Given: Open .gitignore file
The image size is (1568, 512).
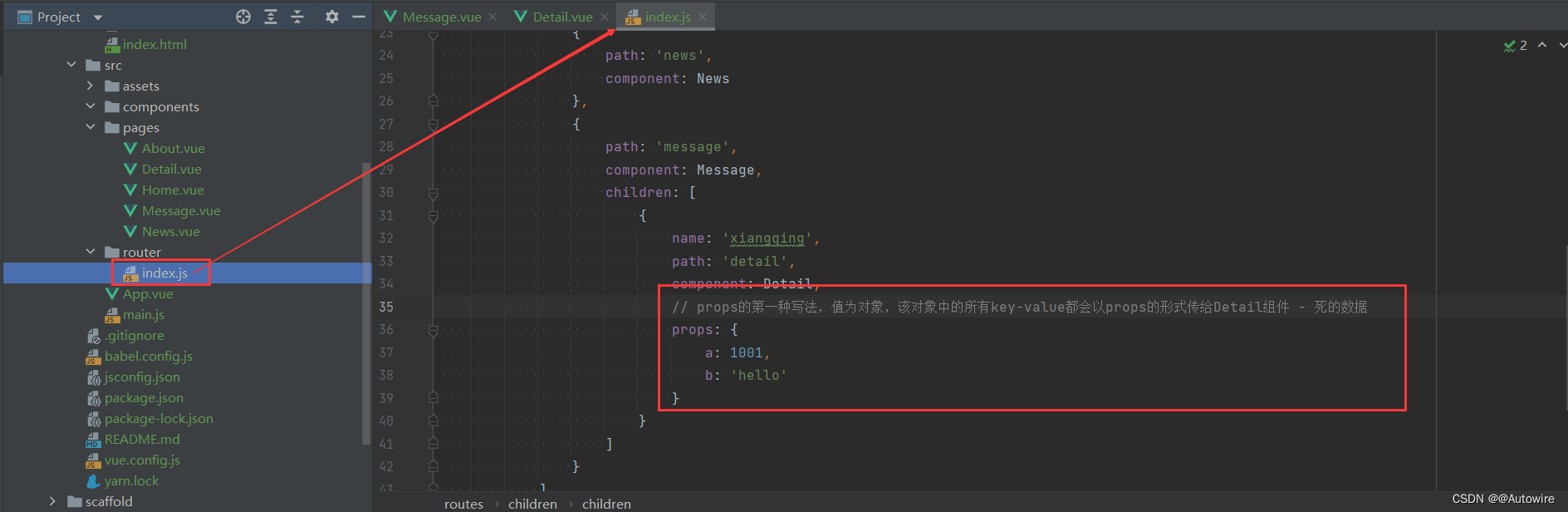Looking at the screenshot, I should tap(135, 336).
